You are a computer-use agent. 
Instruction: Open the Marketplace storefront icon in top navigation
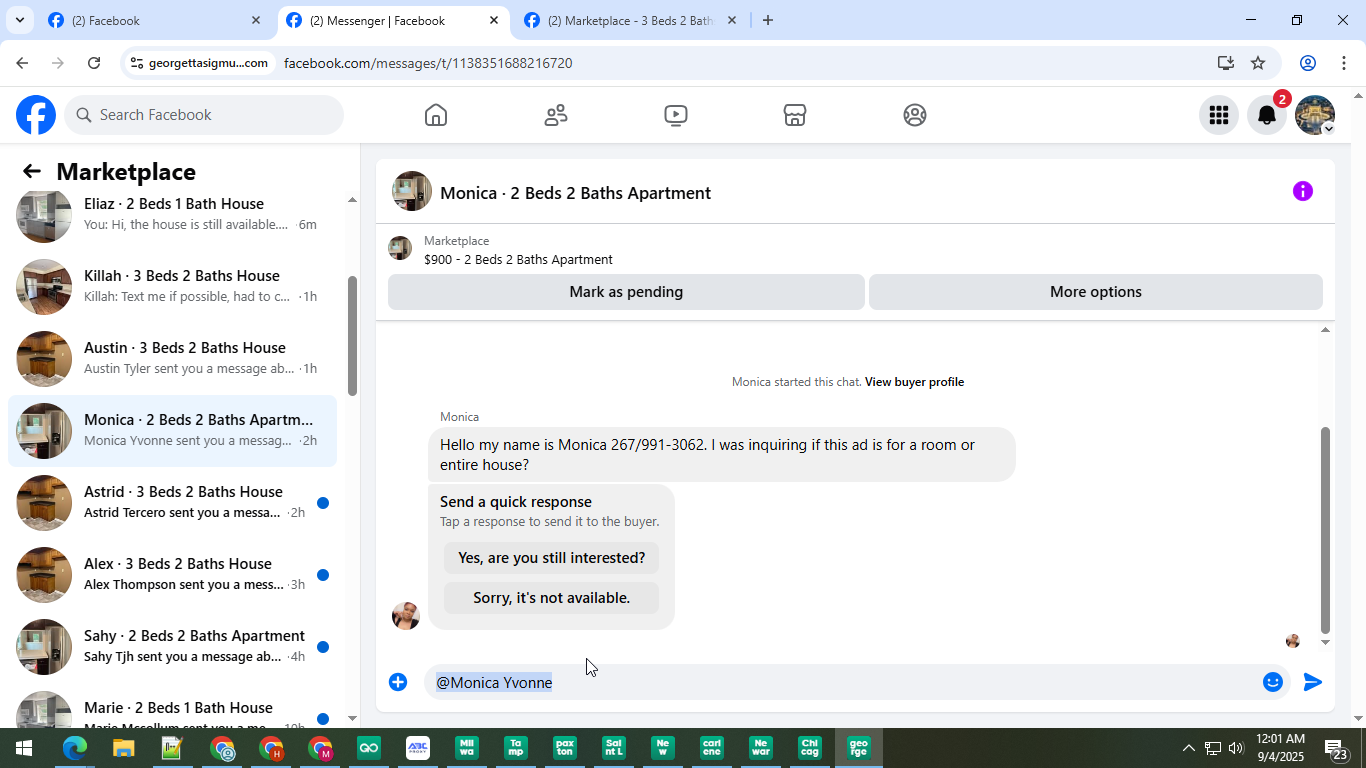(x=795, y=115)
